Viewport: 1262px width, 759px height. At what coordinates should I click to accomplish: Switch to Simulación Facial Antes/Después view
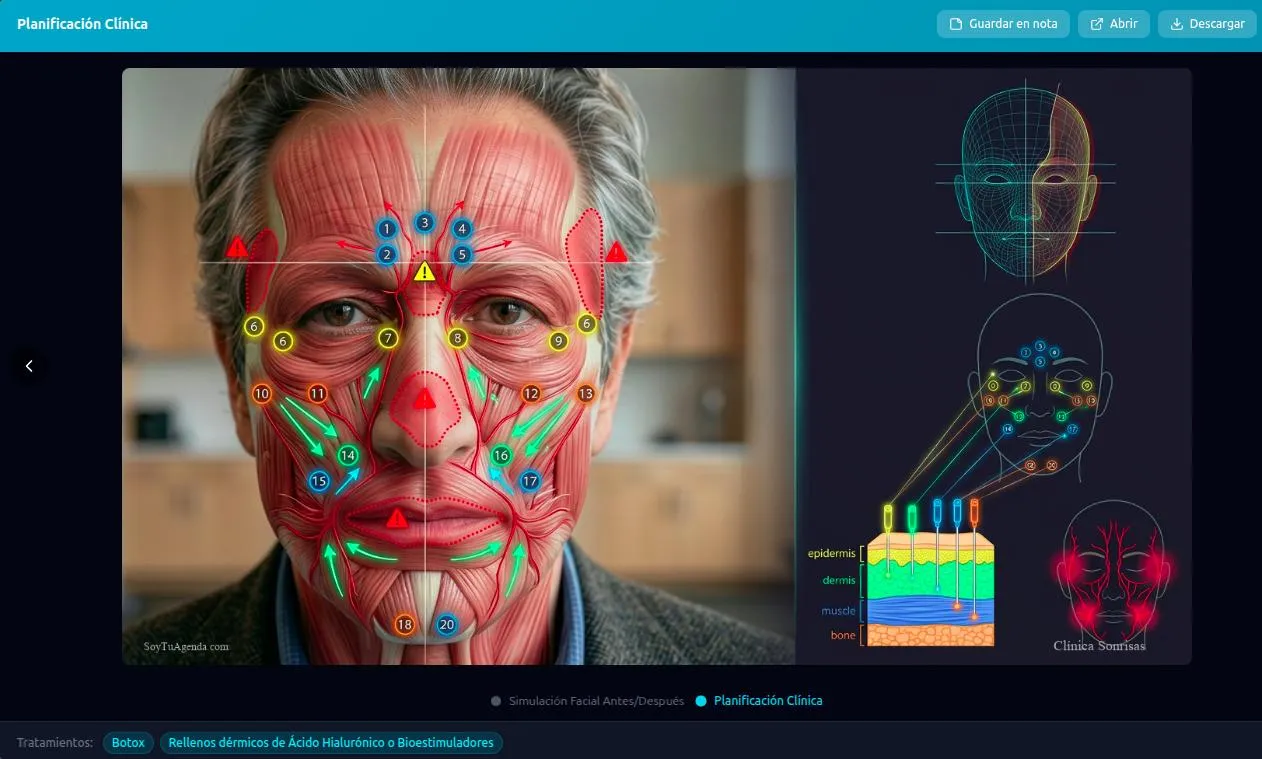point(587,701)
